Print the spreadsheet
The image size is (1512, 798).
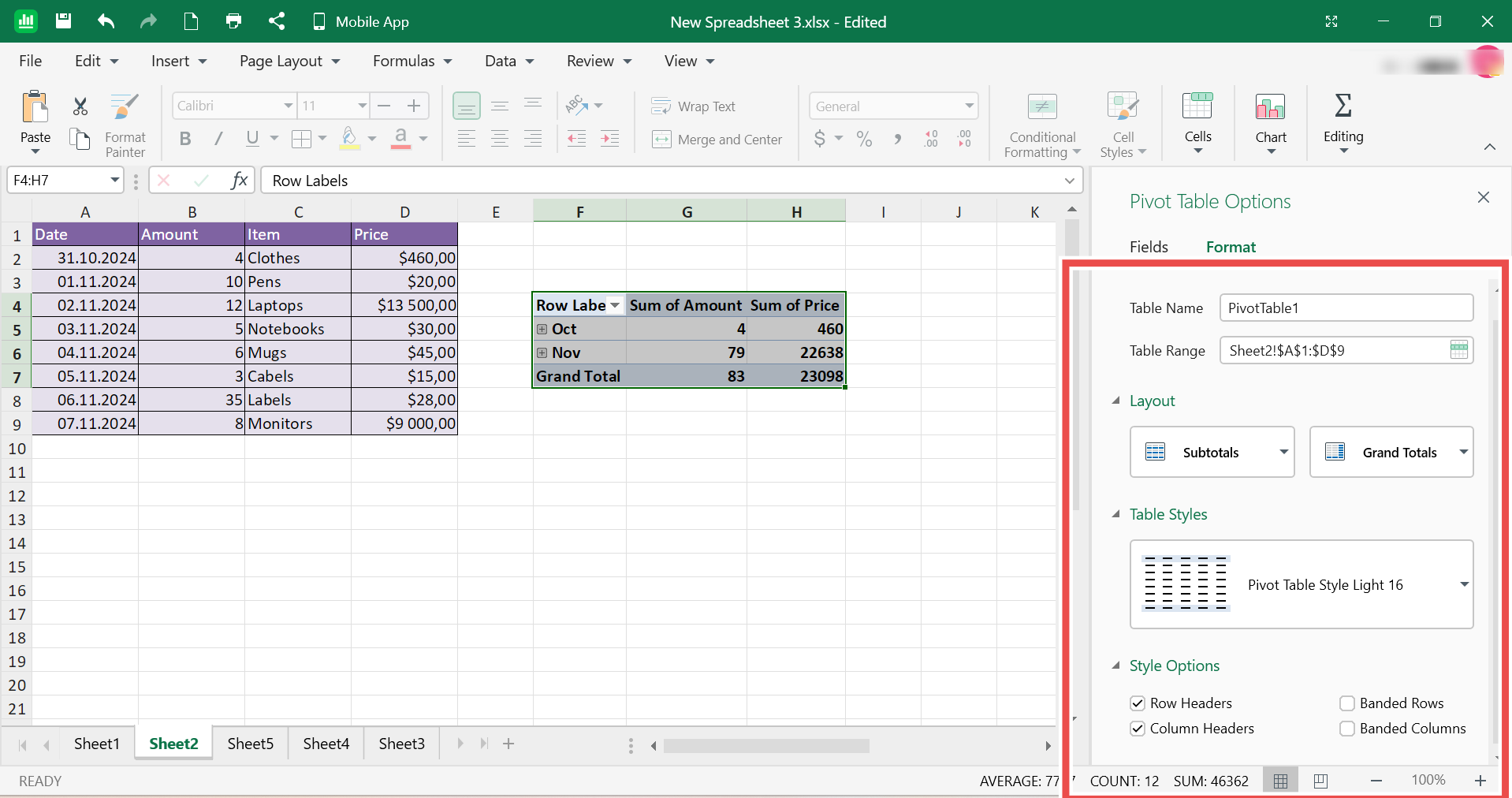click(x=233, y=21)
